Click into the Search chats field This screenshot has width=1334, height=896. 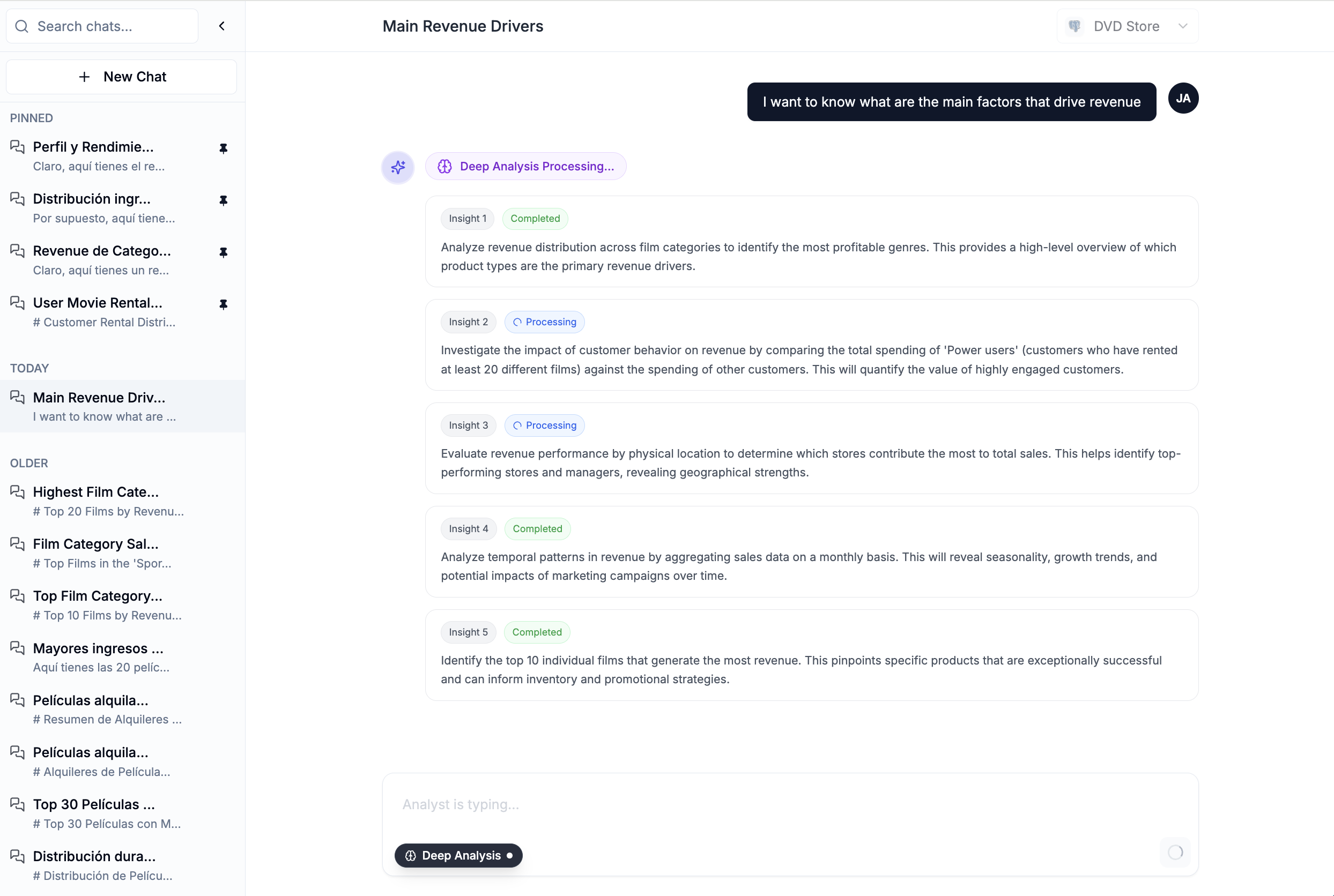112,26
